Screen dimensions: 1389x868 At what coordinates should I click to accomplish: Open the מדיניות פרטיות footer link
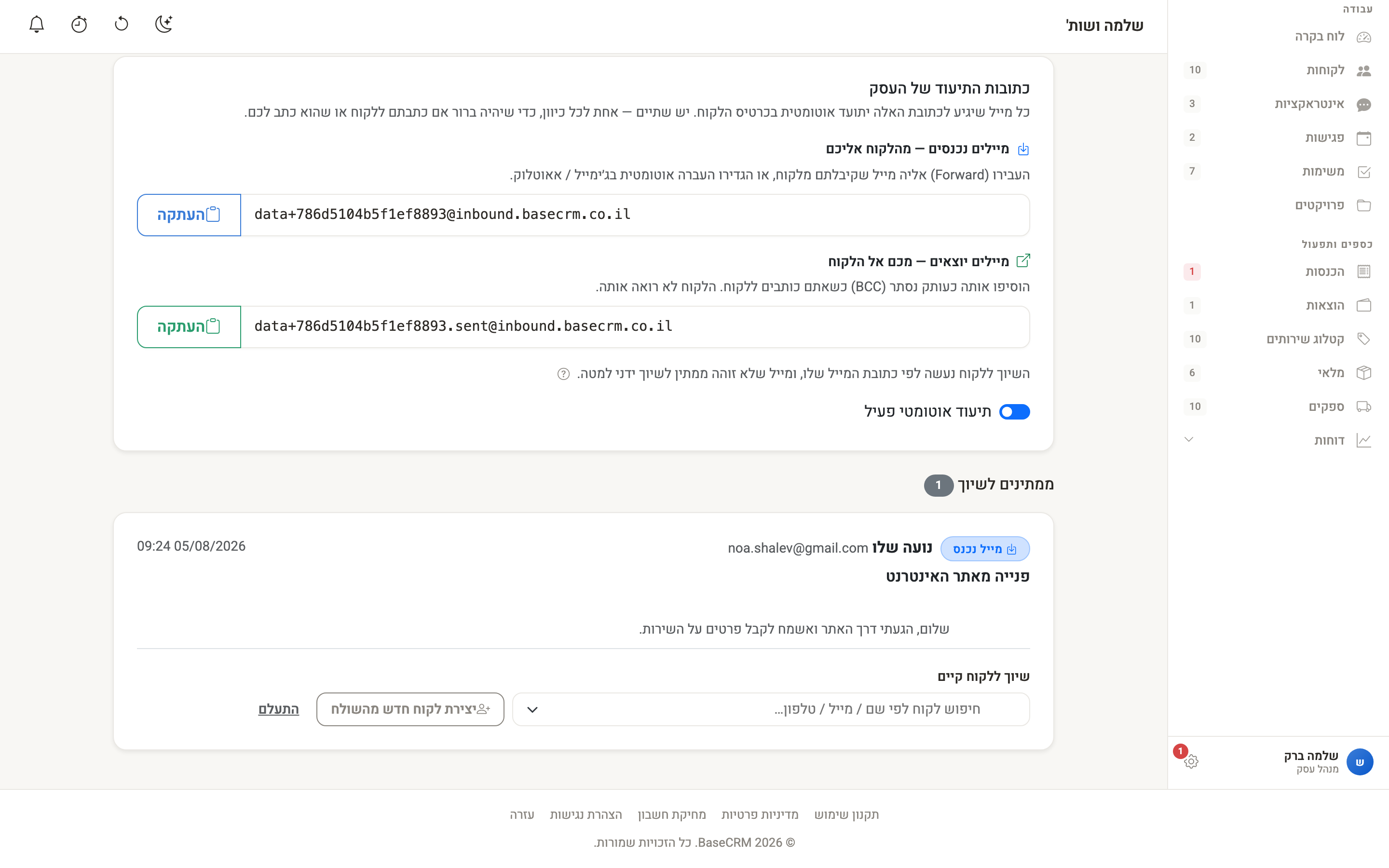click(759, 814)
